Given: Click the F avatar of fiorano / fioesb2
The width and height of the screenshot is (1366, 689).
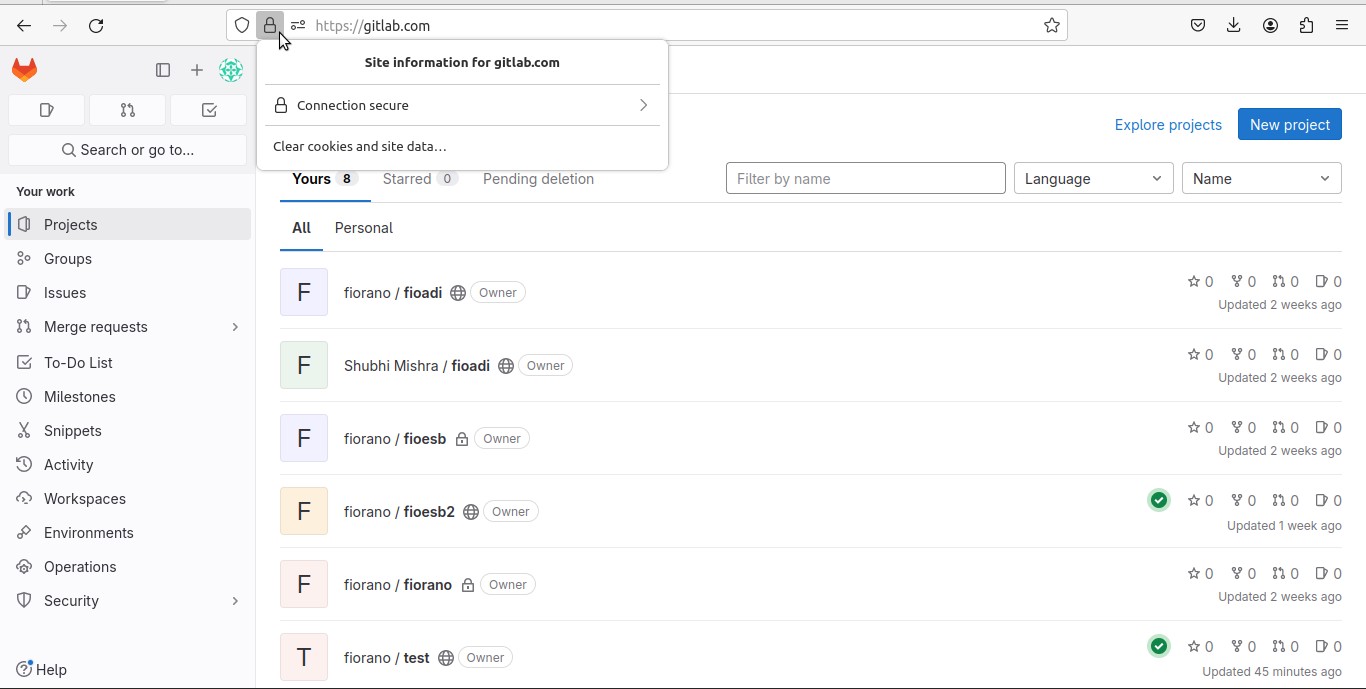Looking at the screenshot, I should 304,511.
